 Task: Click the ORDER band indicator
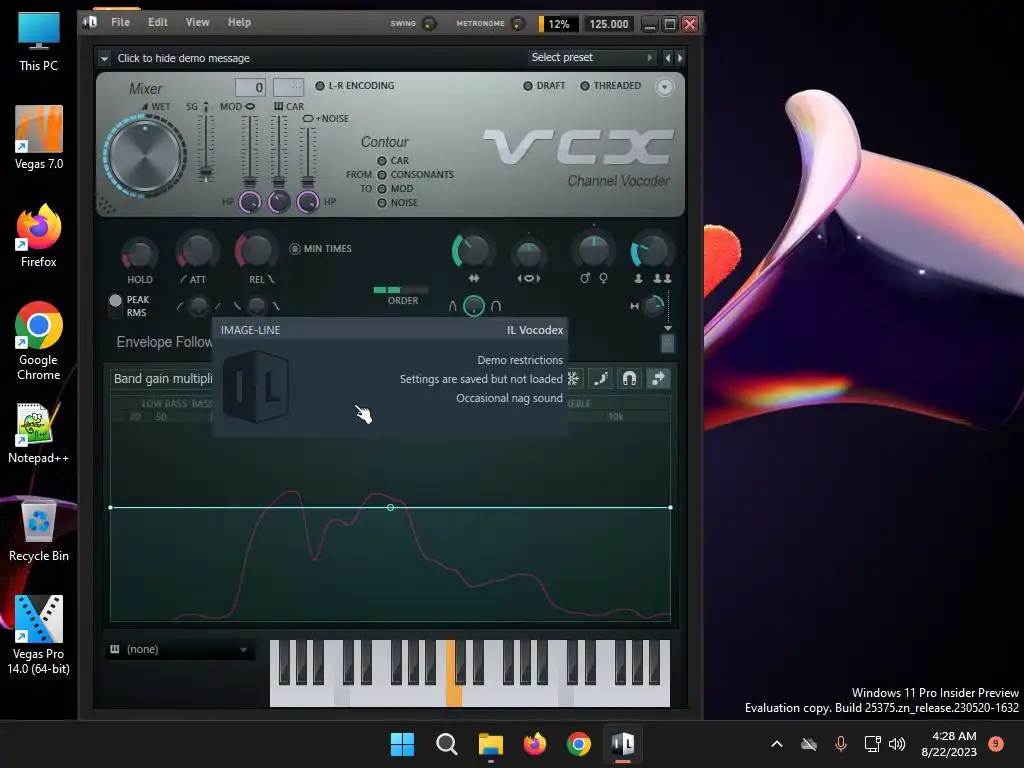click(x=401, y=290)
